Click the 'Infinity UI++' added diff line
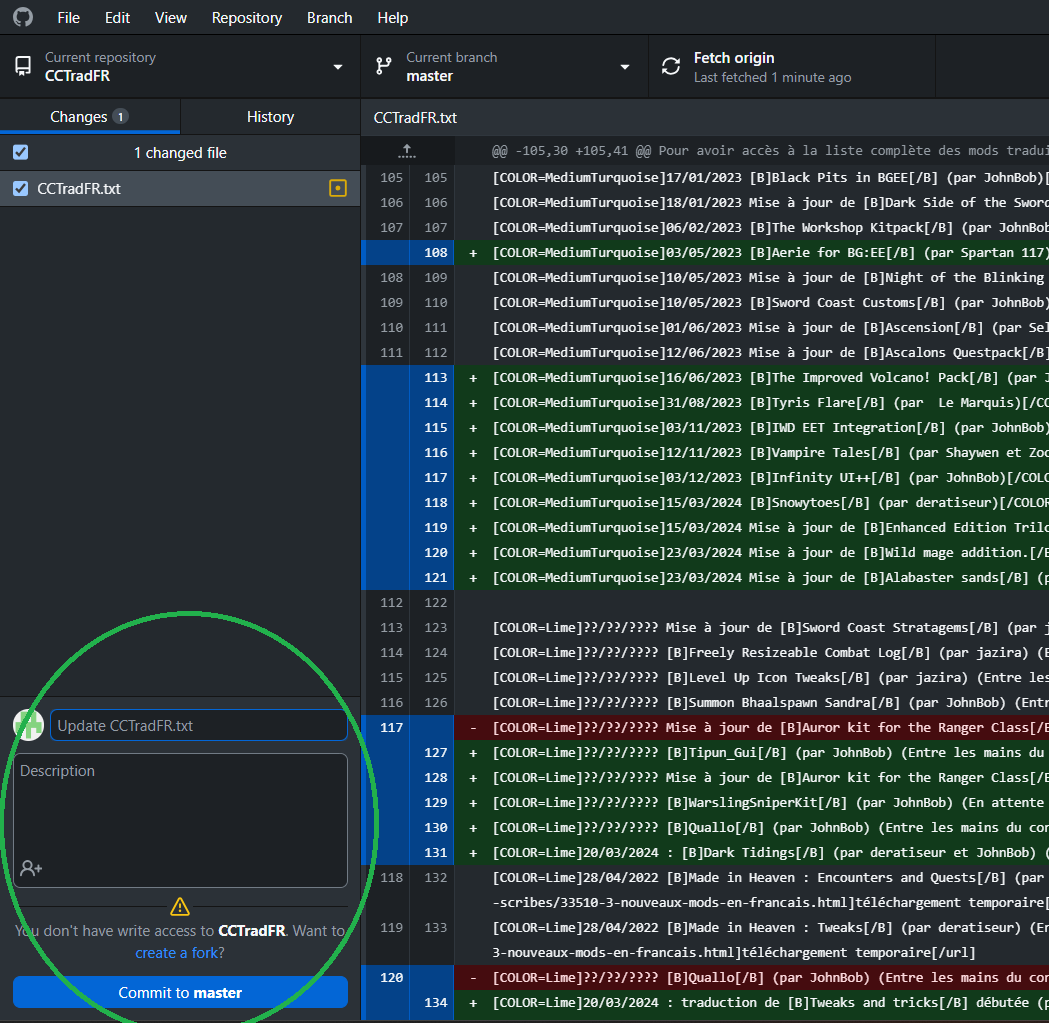 (x=752, y=478)
